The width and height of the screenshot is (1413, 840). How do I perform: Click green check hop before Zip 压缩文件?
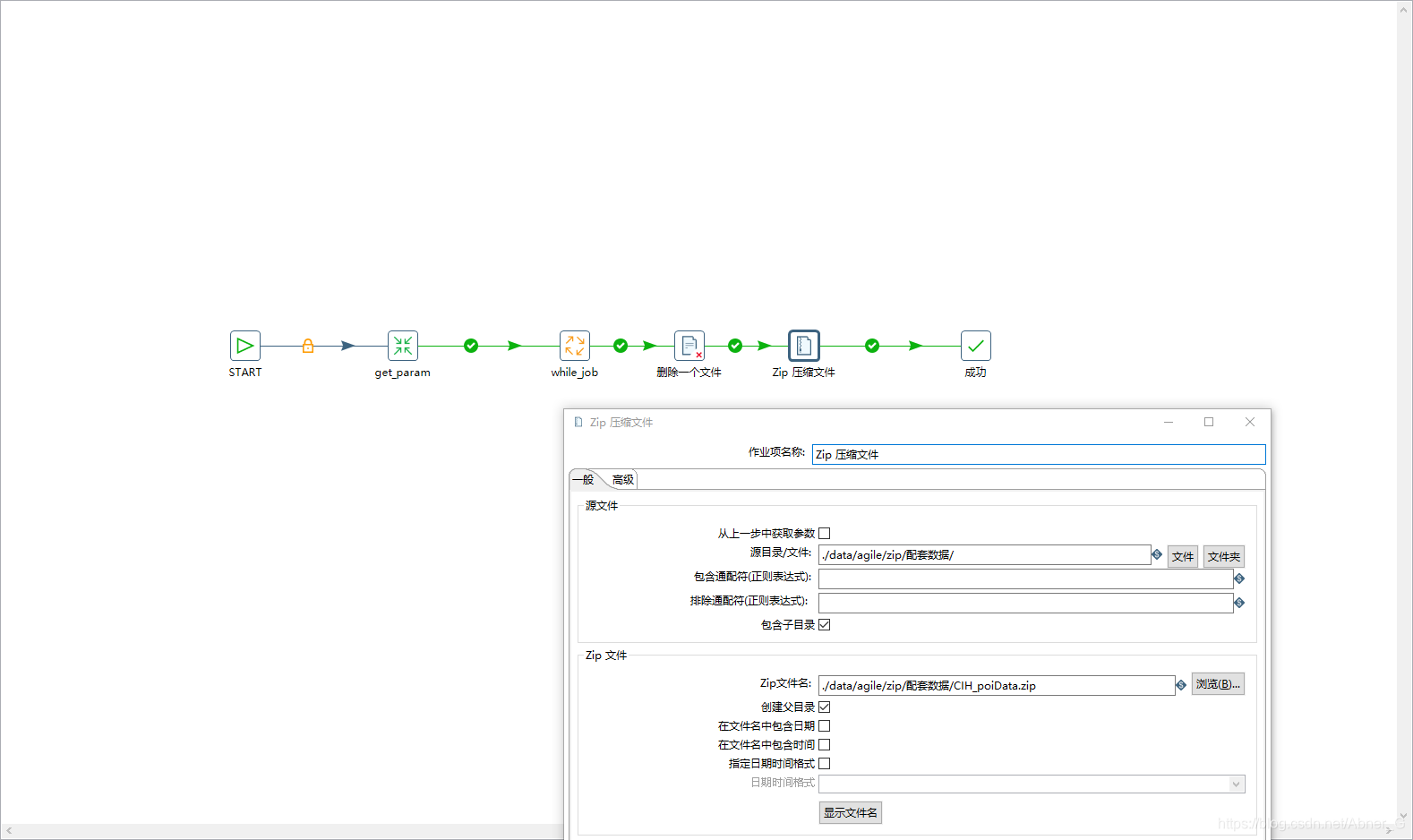click(735, 346)
